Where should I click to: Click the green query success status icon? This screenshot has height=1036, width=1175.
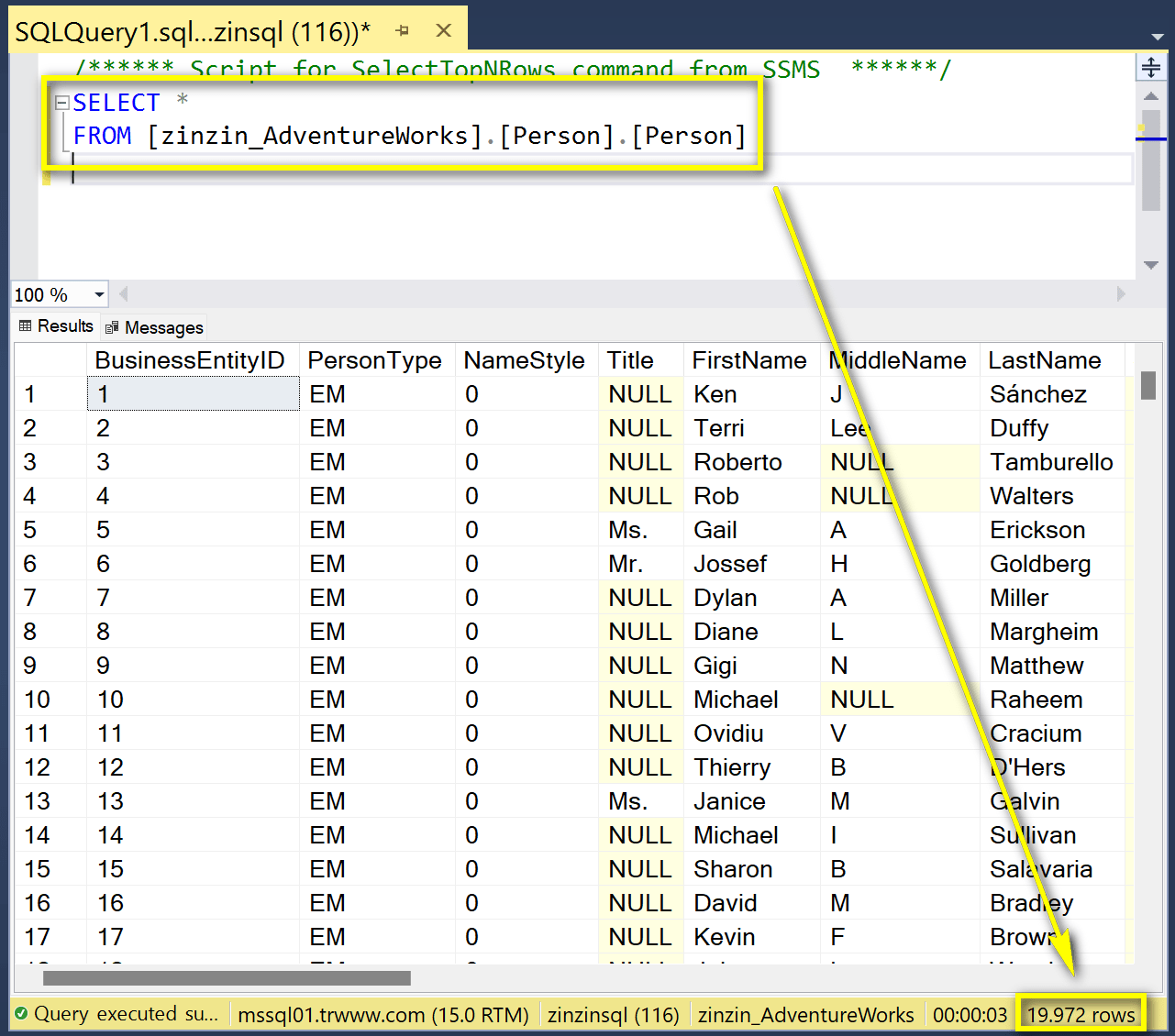[x=21, y=1014]
